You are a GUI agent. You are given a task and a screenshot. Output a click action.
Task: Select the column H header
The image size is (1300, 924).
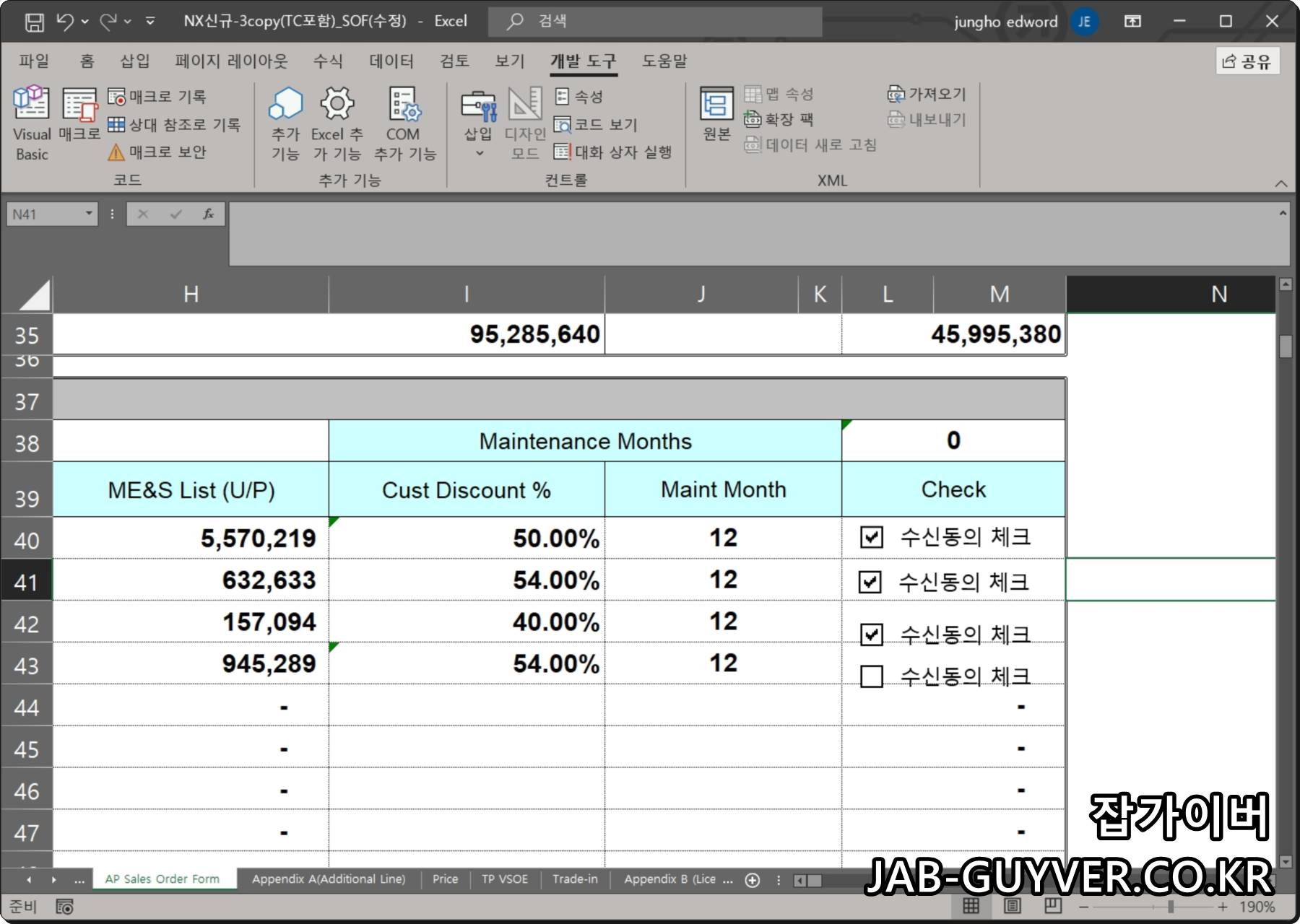(191, 295)
